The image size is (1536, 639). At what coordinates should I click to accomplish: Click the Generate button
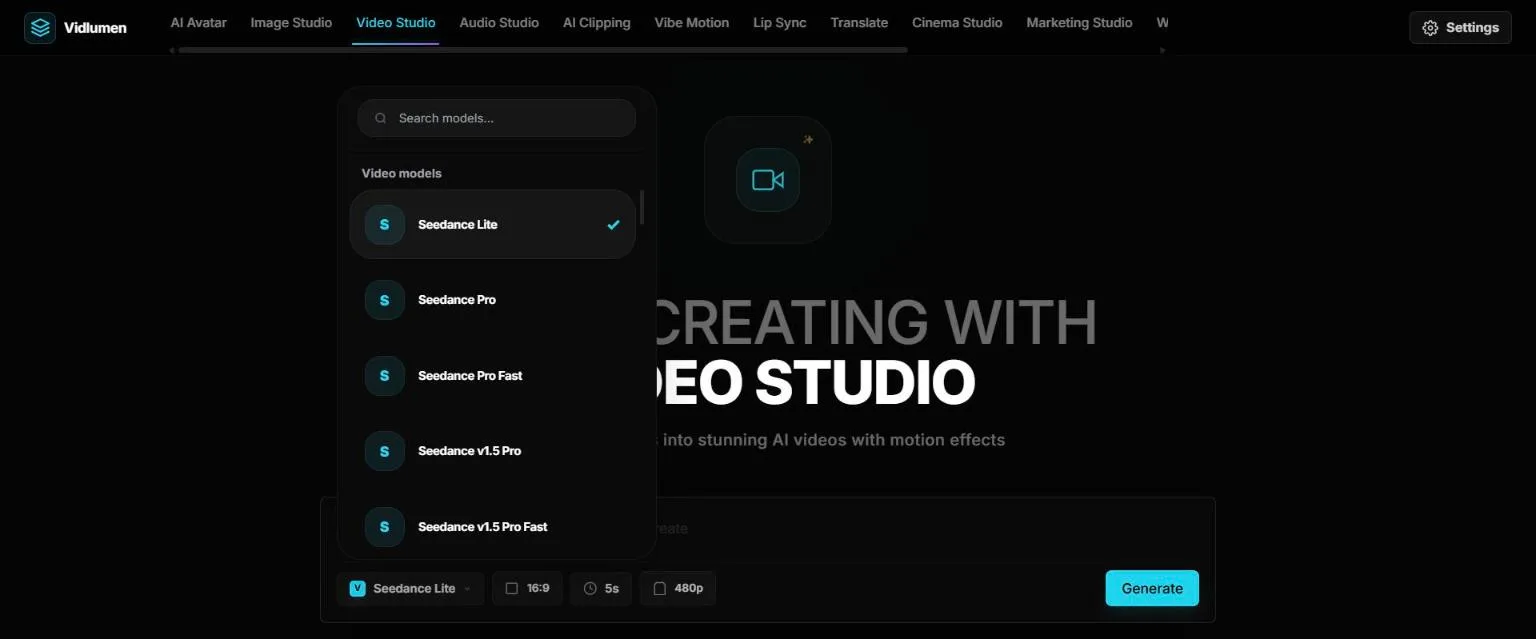click(1152, 589)
